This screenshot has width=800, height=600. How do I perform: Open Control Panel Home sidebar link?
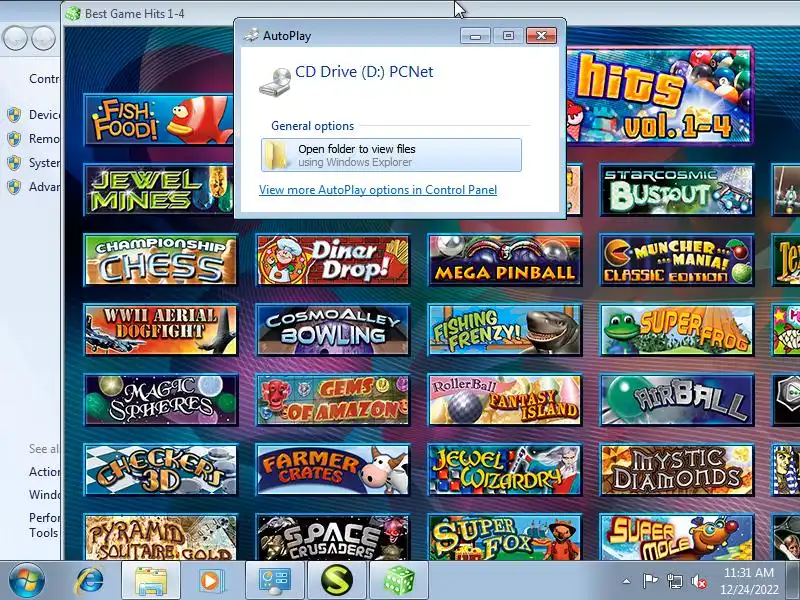tap(44, 79)
